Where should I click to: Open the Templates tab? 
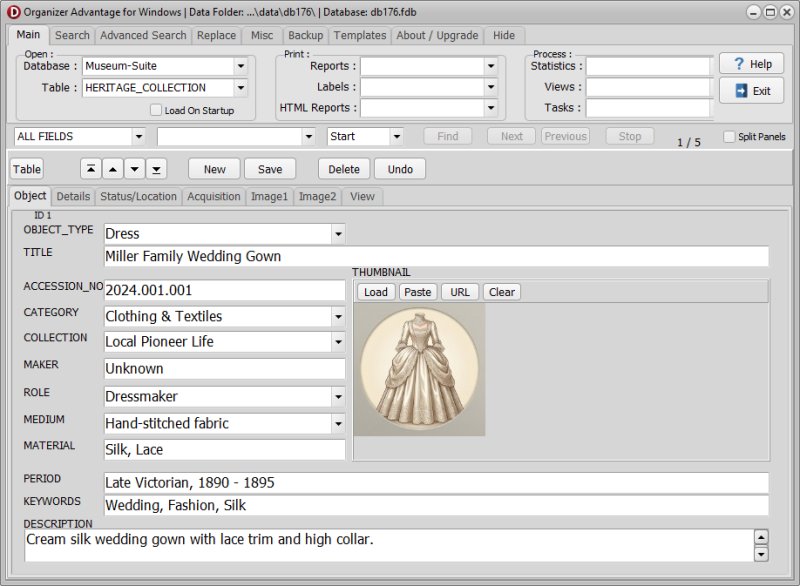point(360,35)
